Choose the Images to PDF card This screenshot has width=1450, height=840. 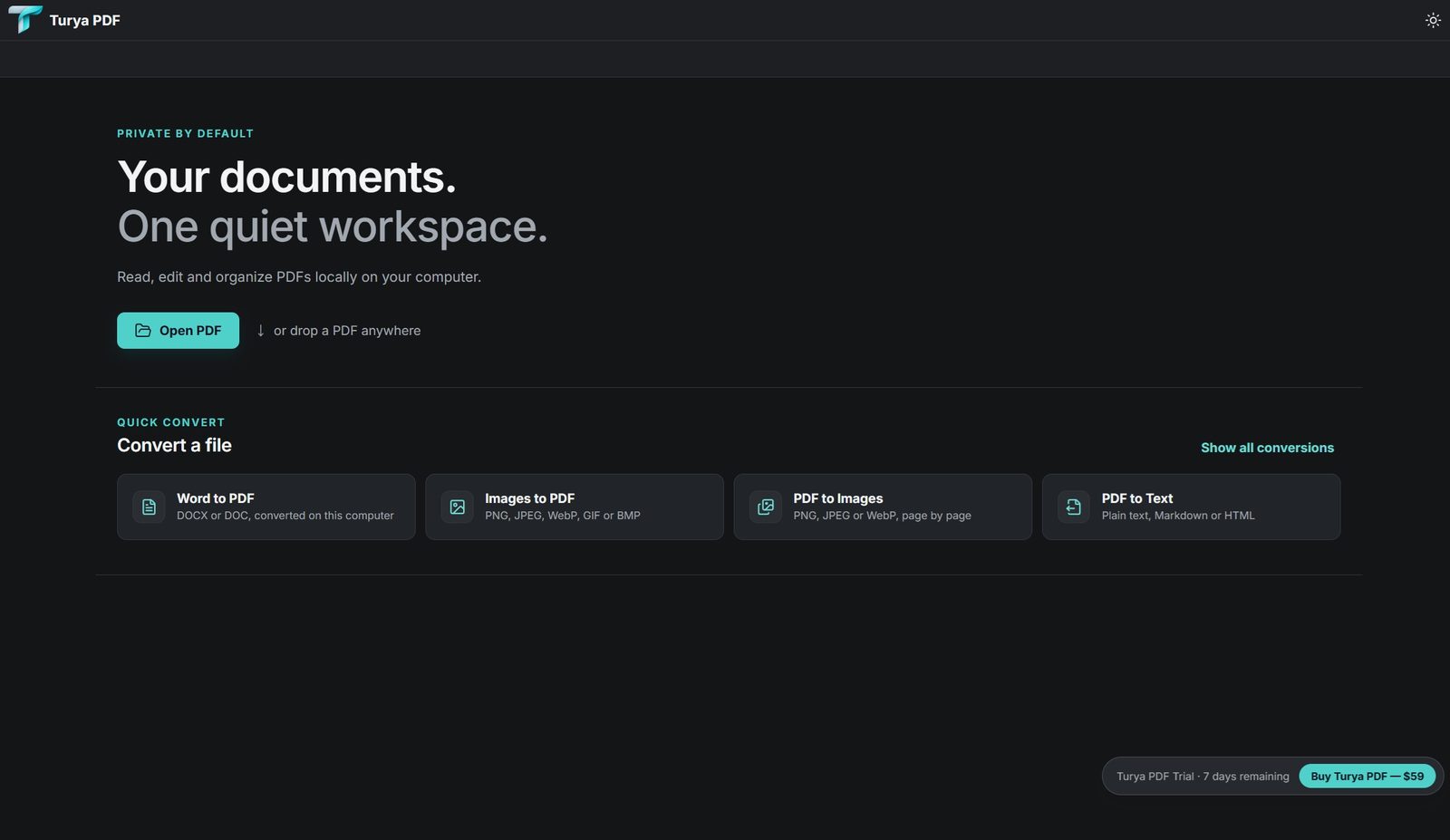coord(575,507)
